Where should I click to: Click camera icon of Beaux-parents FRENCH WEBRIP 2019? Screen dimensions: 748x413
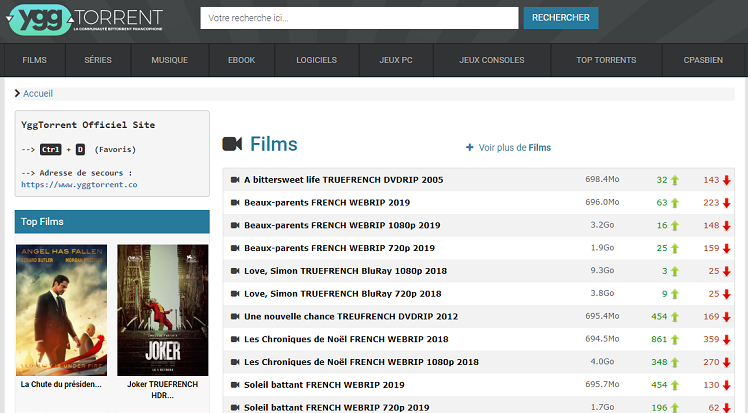tap(235, 203)
